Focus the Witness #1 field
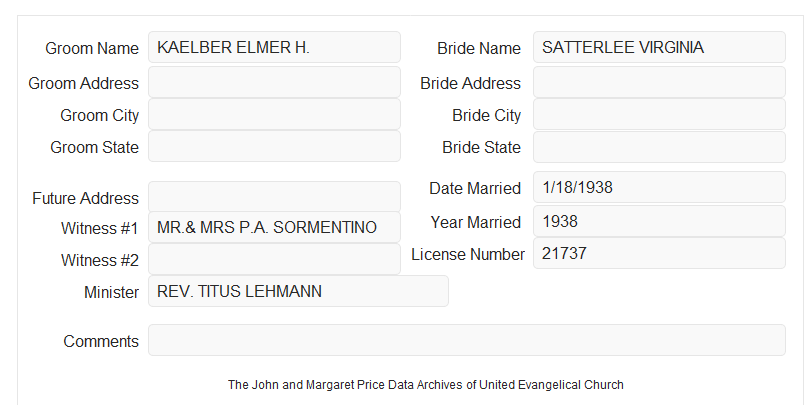Screen dimensions: 805x405 pyautogui.click(x=274, y=227)
